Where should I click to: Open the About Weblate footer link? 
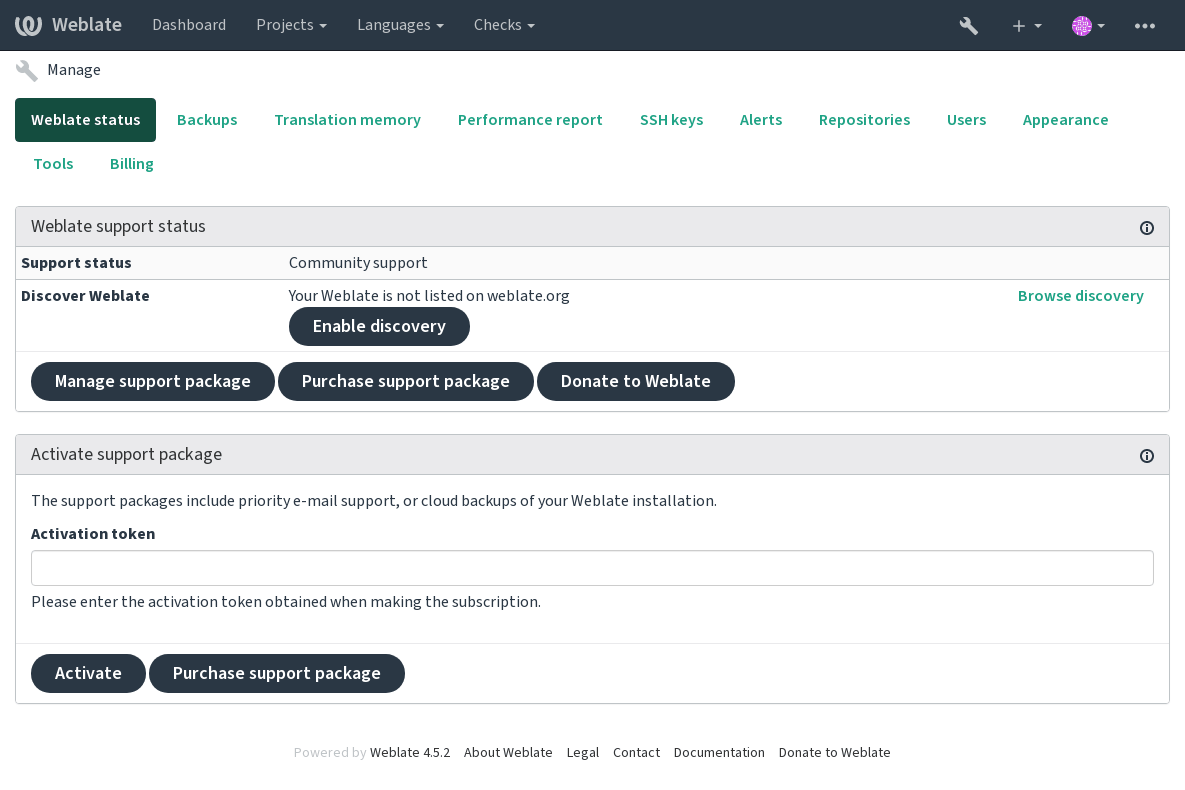click(508, 753)
